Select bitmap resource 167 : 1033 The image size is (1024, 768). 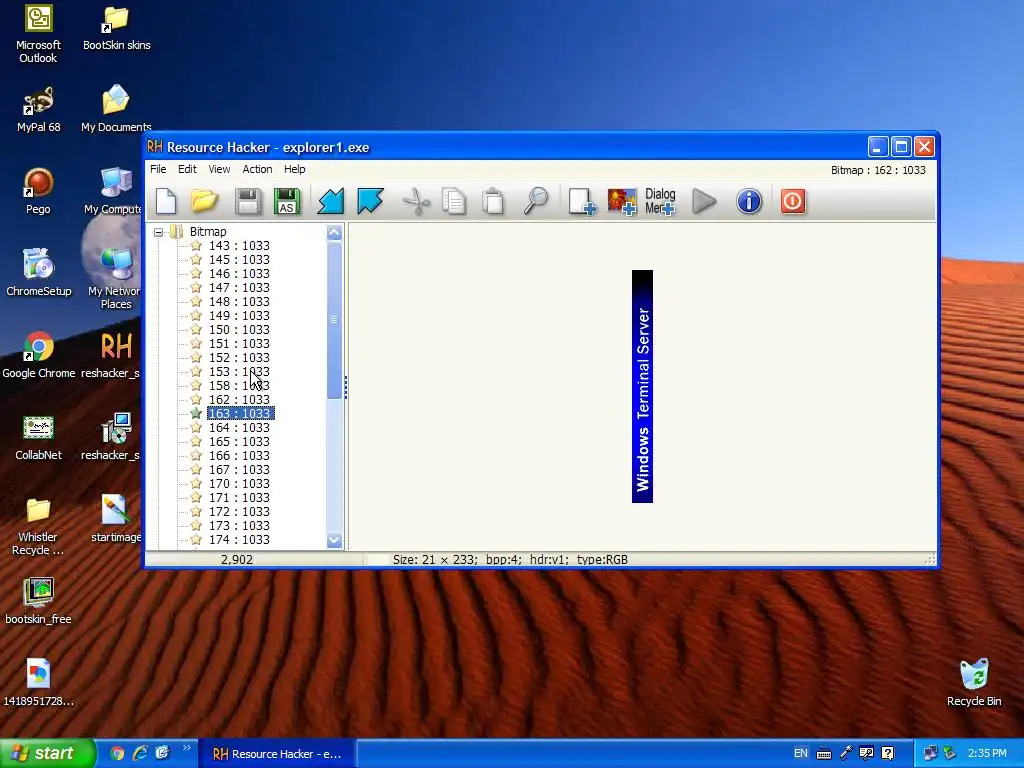coord(239,470)
